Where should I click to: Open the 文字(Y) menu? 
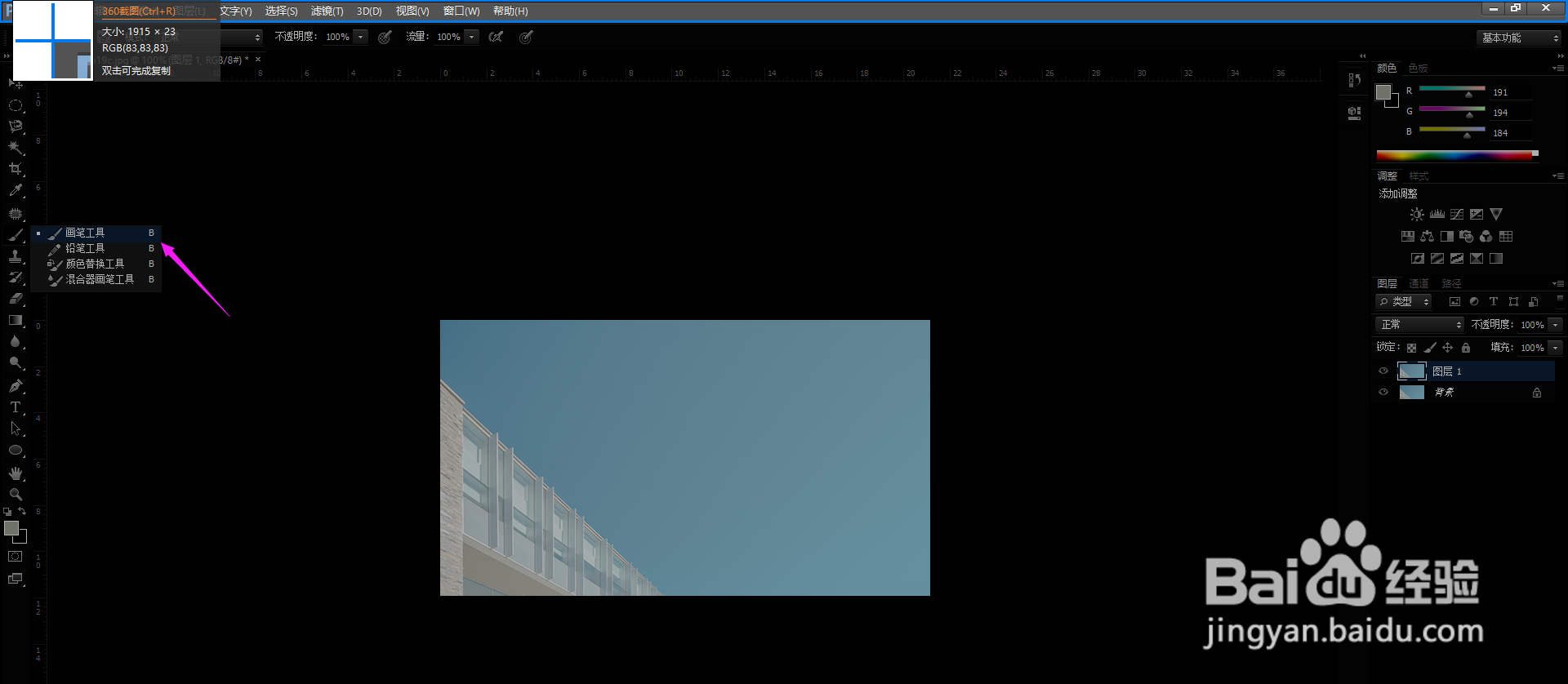coord(236,11)
